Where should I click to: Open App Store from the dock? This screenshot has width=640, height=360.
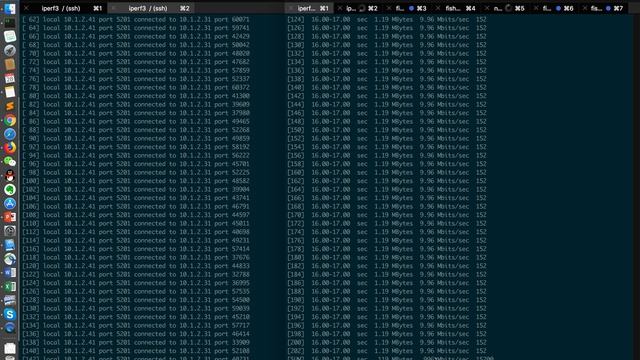click(10, 203)
